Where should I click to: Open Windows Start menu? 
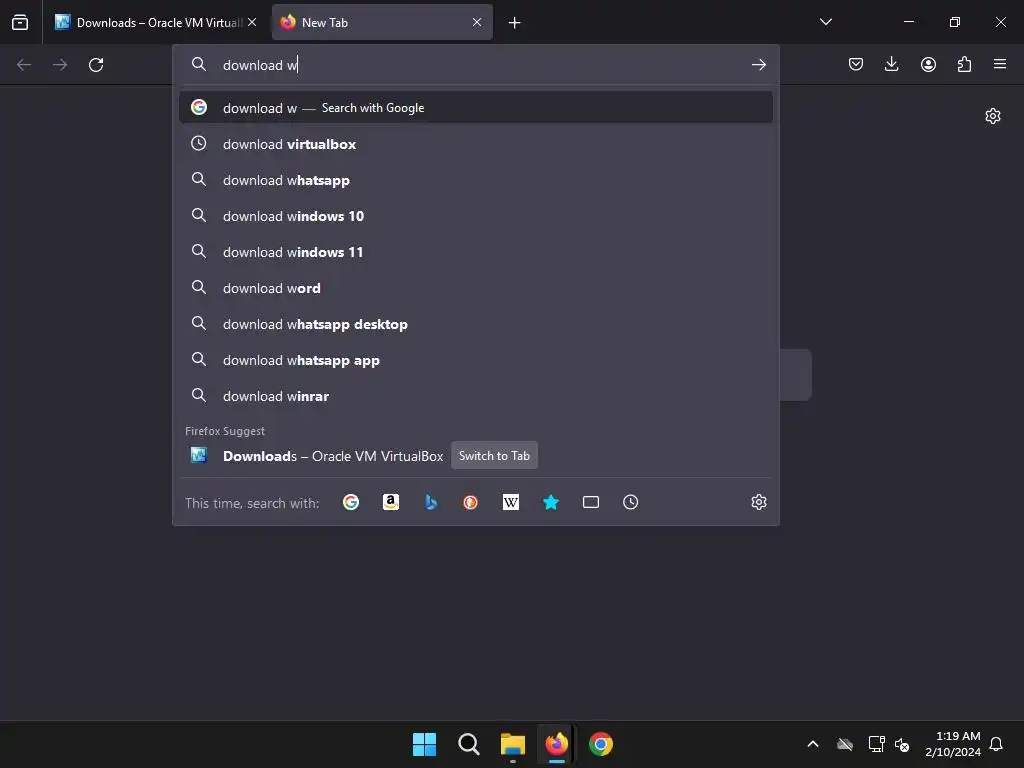424,744
